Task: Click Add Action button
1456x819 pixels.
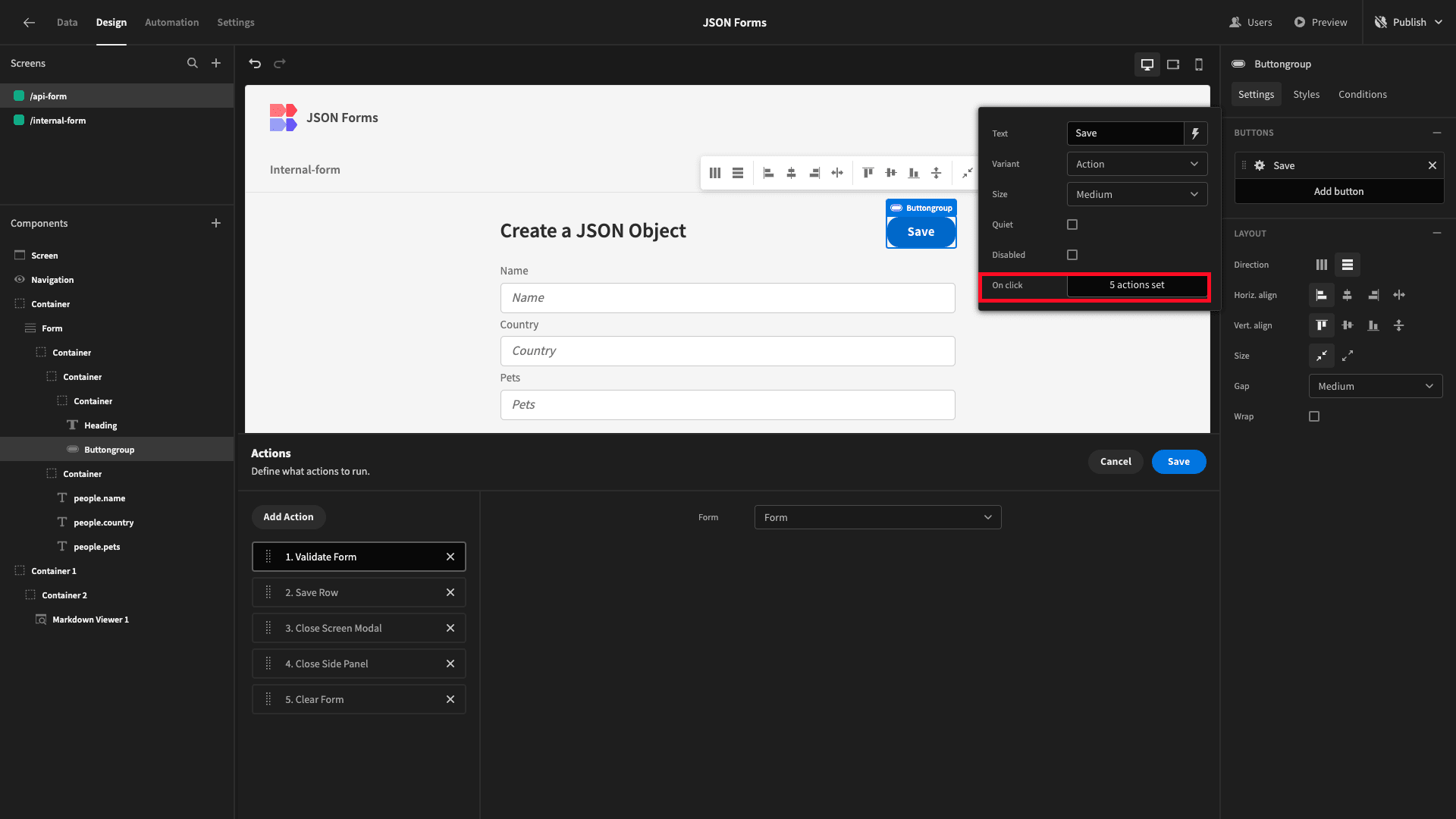Action: pyautogui.click(x=288, y=516)
